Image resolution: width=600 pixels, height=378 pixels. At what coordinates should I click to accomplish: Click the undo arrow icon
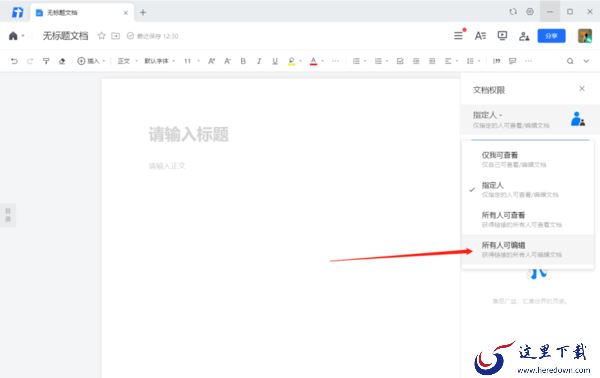pyautogui.click(x=14, y=61)
